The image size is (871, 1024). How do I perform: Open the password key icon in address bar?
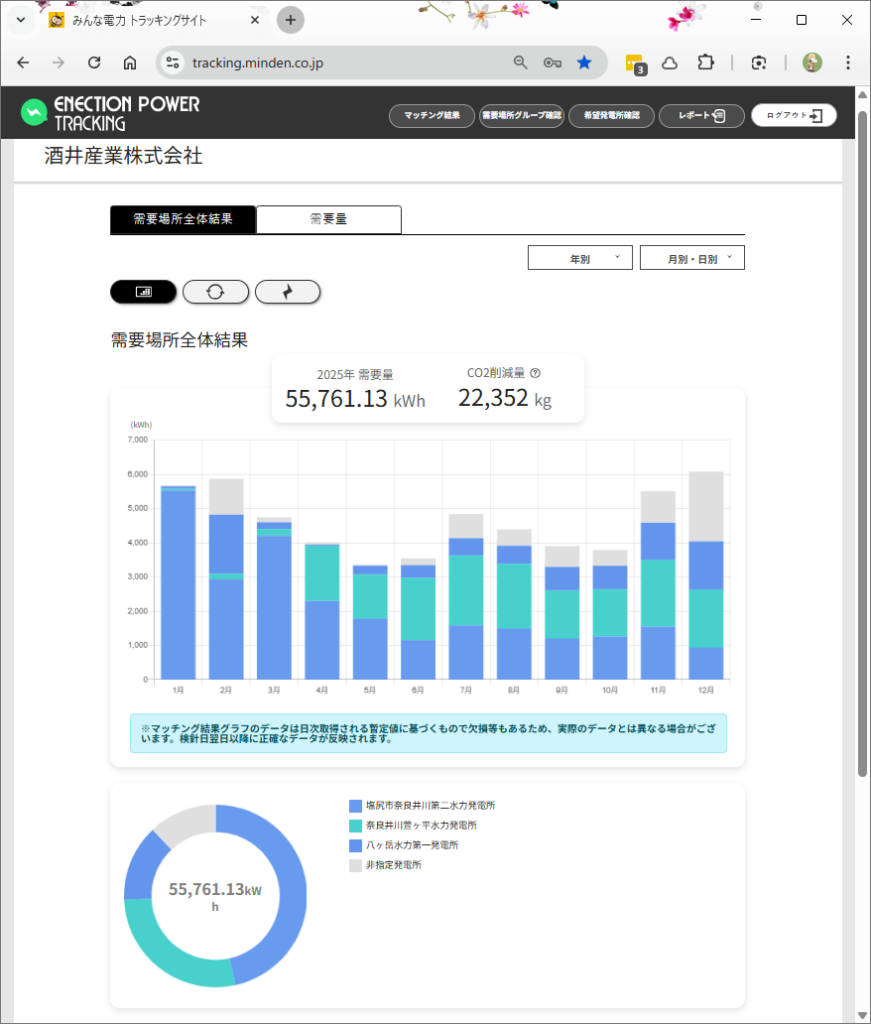click(552, 62)
